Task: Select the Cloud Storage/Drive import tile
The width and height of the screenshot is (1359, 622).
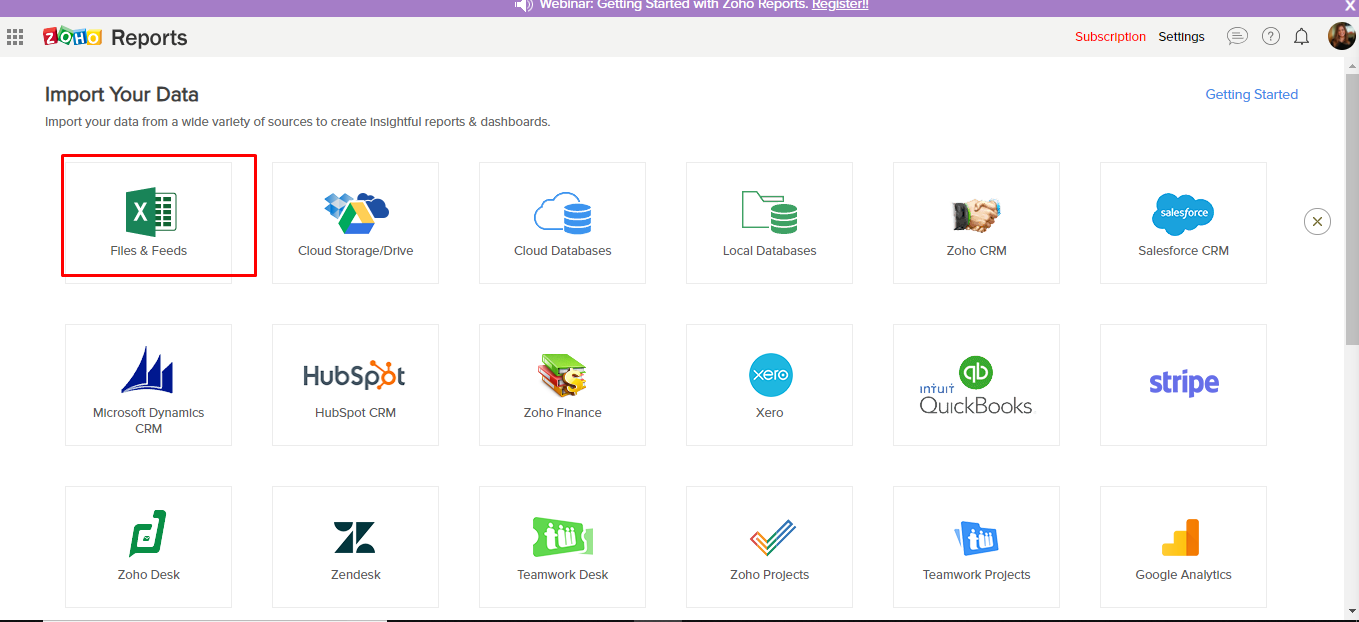Action: coord(355,223)
